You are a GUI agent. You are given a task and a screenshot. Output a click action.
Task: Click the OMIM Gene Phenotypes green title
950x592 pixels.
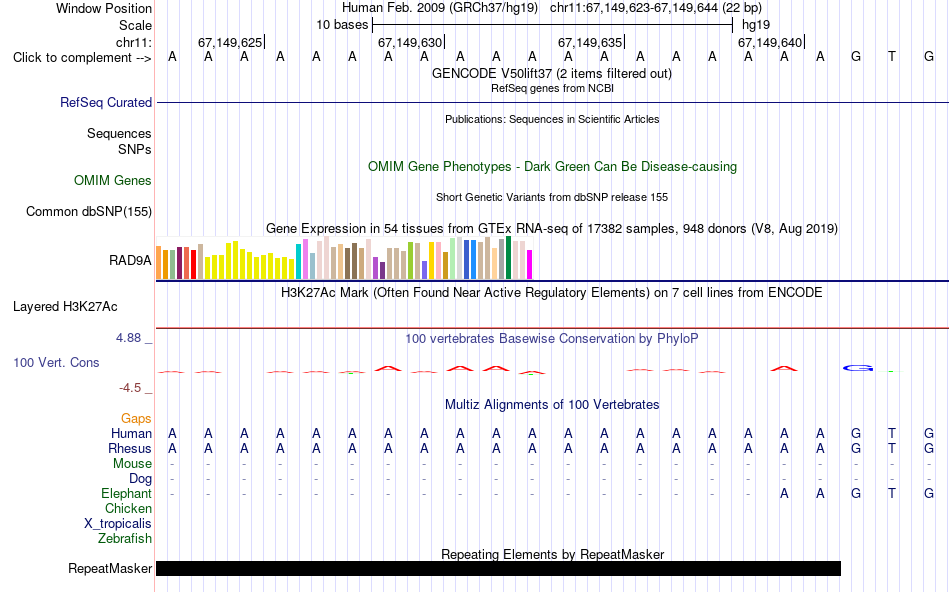[x=552, y=167]
